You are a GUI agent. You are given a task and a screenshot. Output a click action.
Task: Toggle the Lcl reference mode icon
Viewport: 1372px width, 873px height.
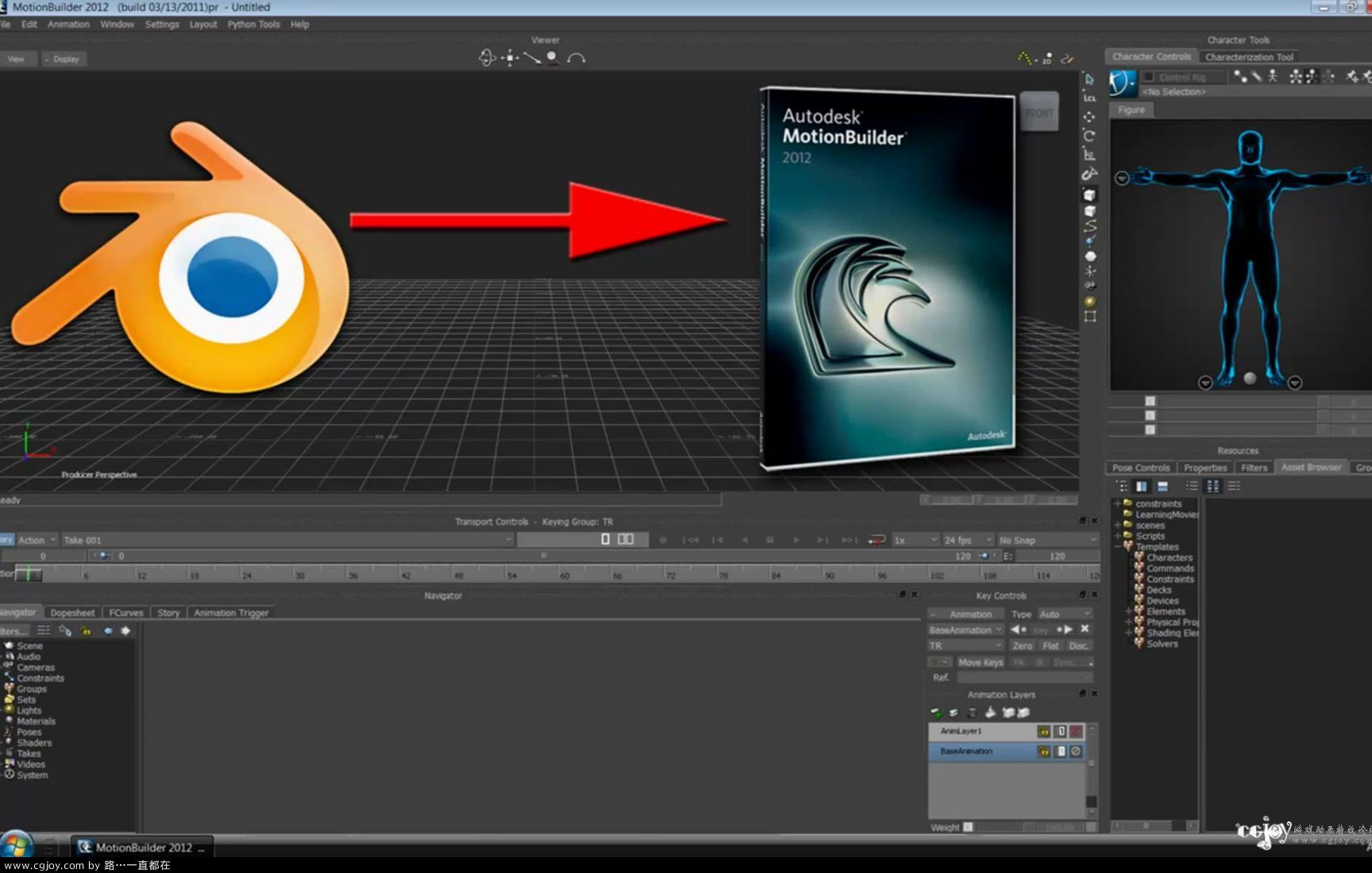click(x=1089, y=98)
